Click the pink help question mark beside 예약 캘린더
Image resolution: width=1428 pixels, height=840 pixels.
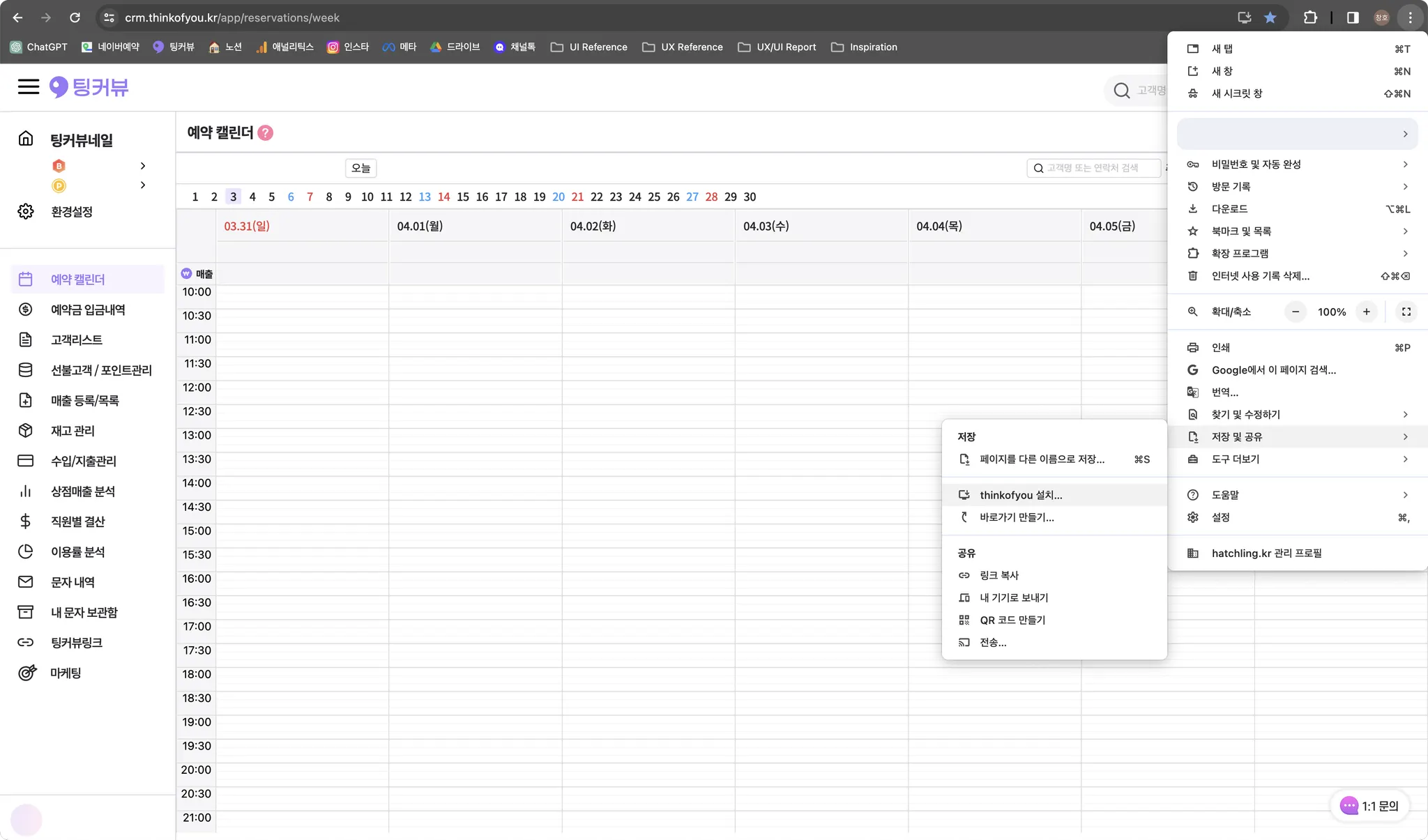pos(266,132)
